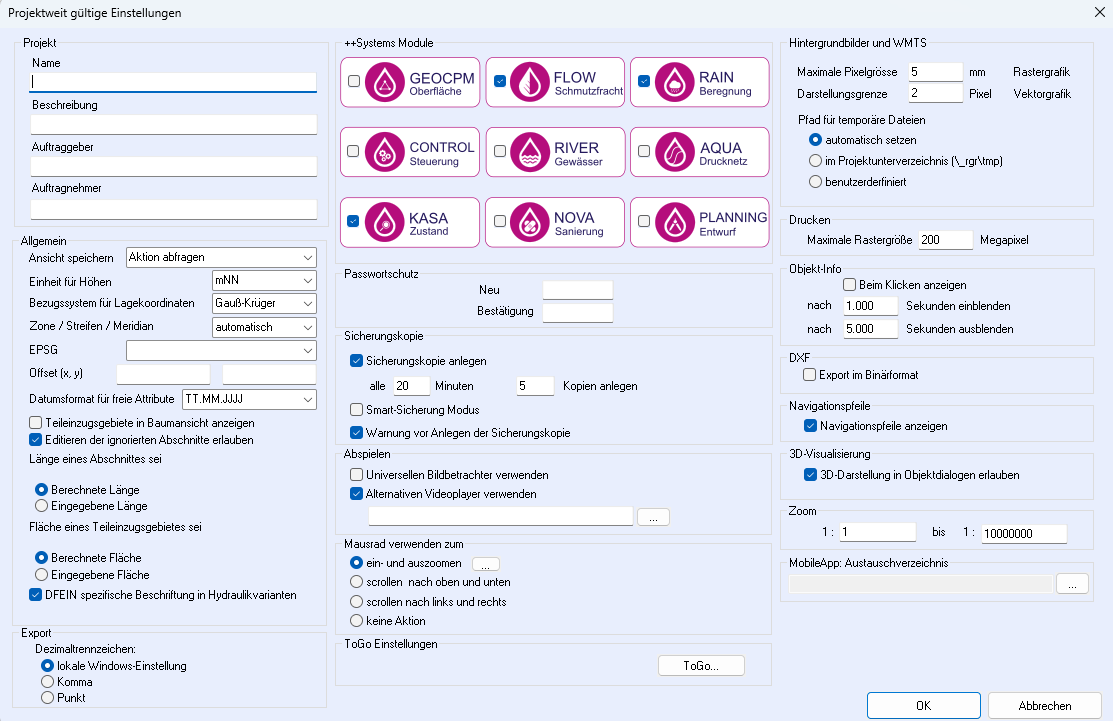The image size is (1113, 721).
Task: Click the FLOW Schmutzfracht module icon
Action: pyautogui.click(x=530, y=82)
